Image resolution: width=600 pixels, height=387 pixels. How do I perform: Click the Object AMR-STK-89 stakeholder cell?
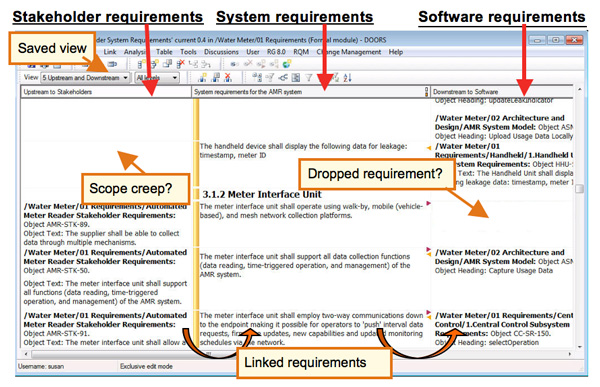point(105,224)
